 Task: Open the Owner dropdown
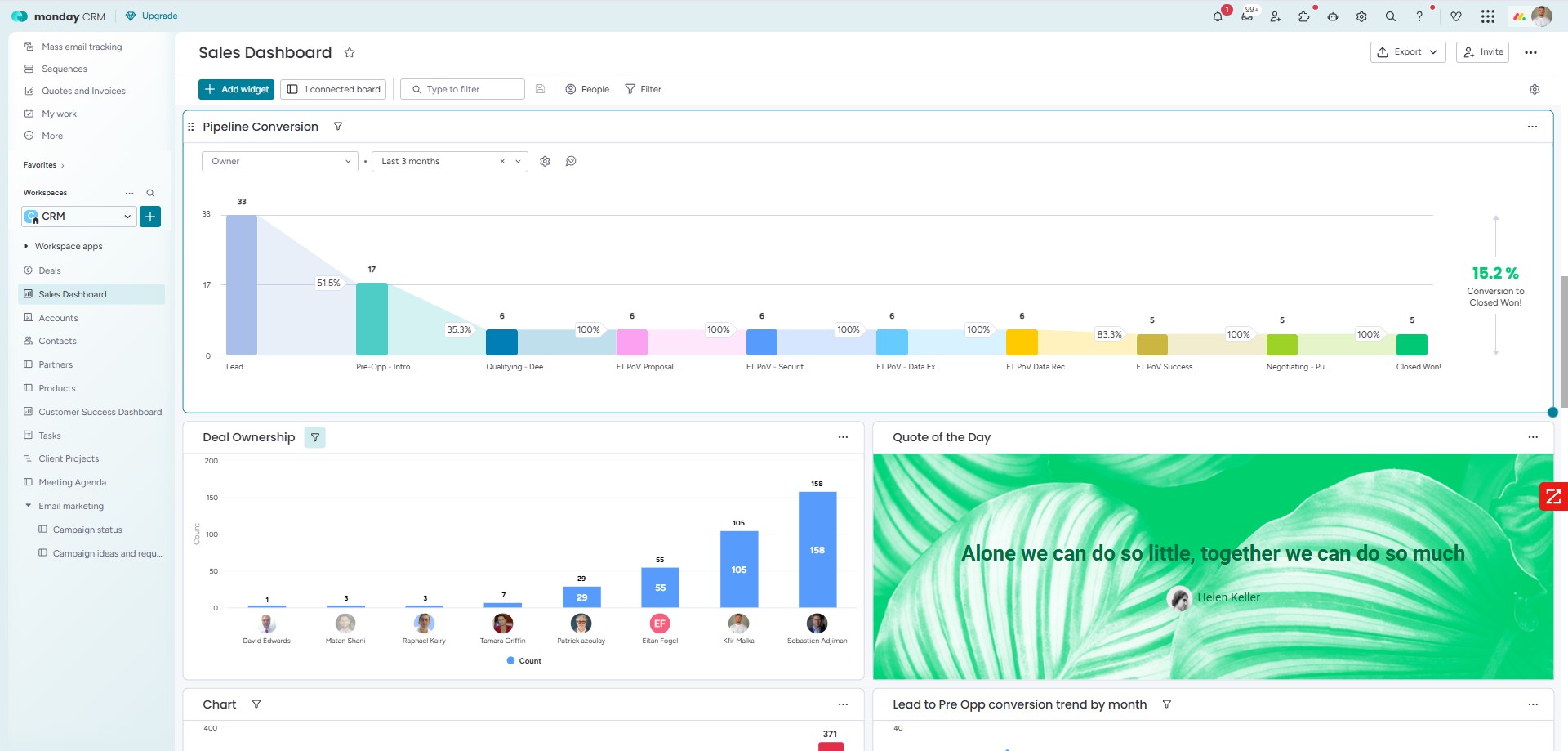click(279, 161)
